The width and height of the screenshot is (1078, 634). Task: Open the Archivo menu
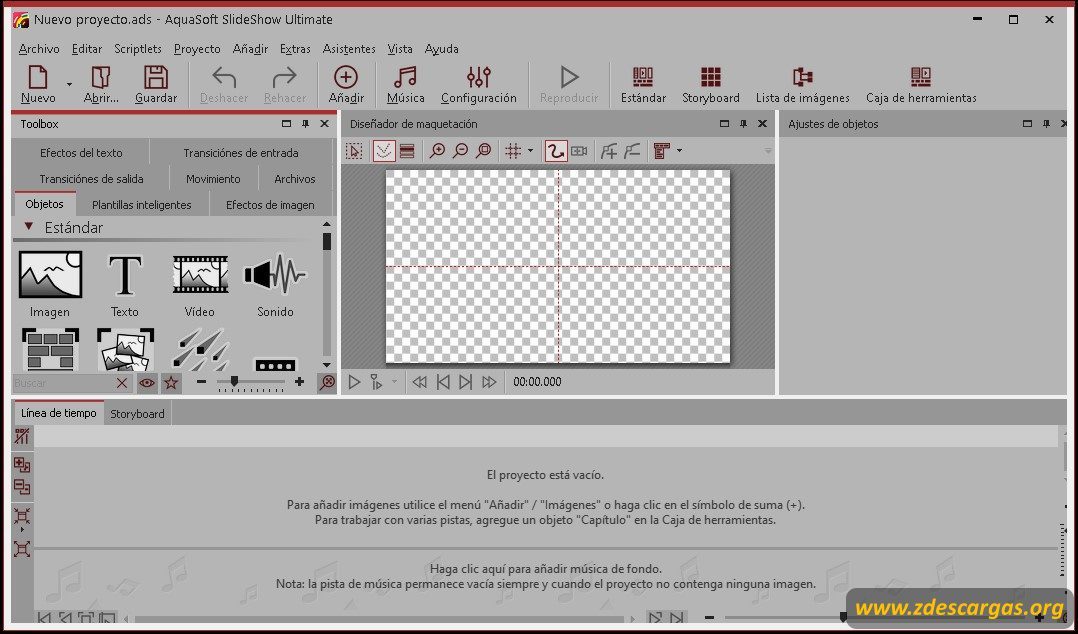39,49
